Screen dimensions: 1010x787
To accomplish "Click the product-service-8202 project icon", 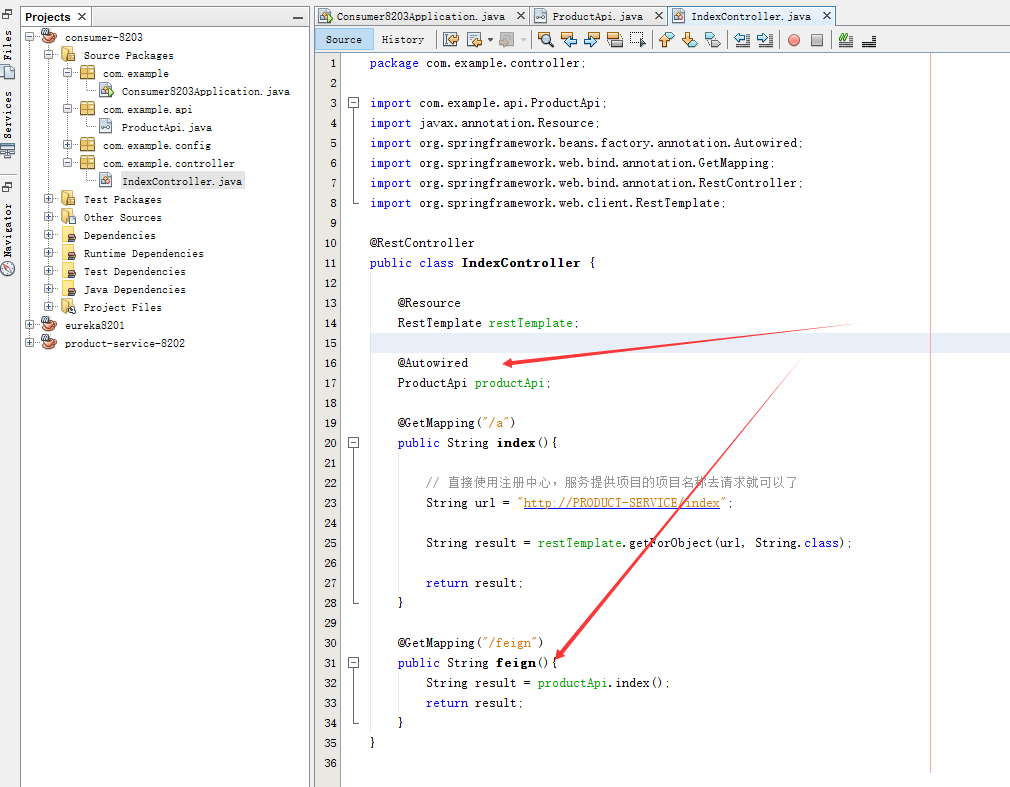I will point(49,343).
